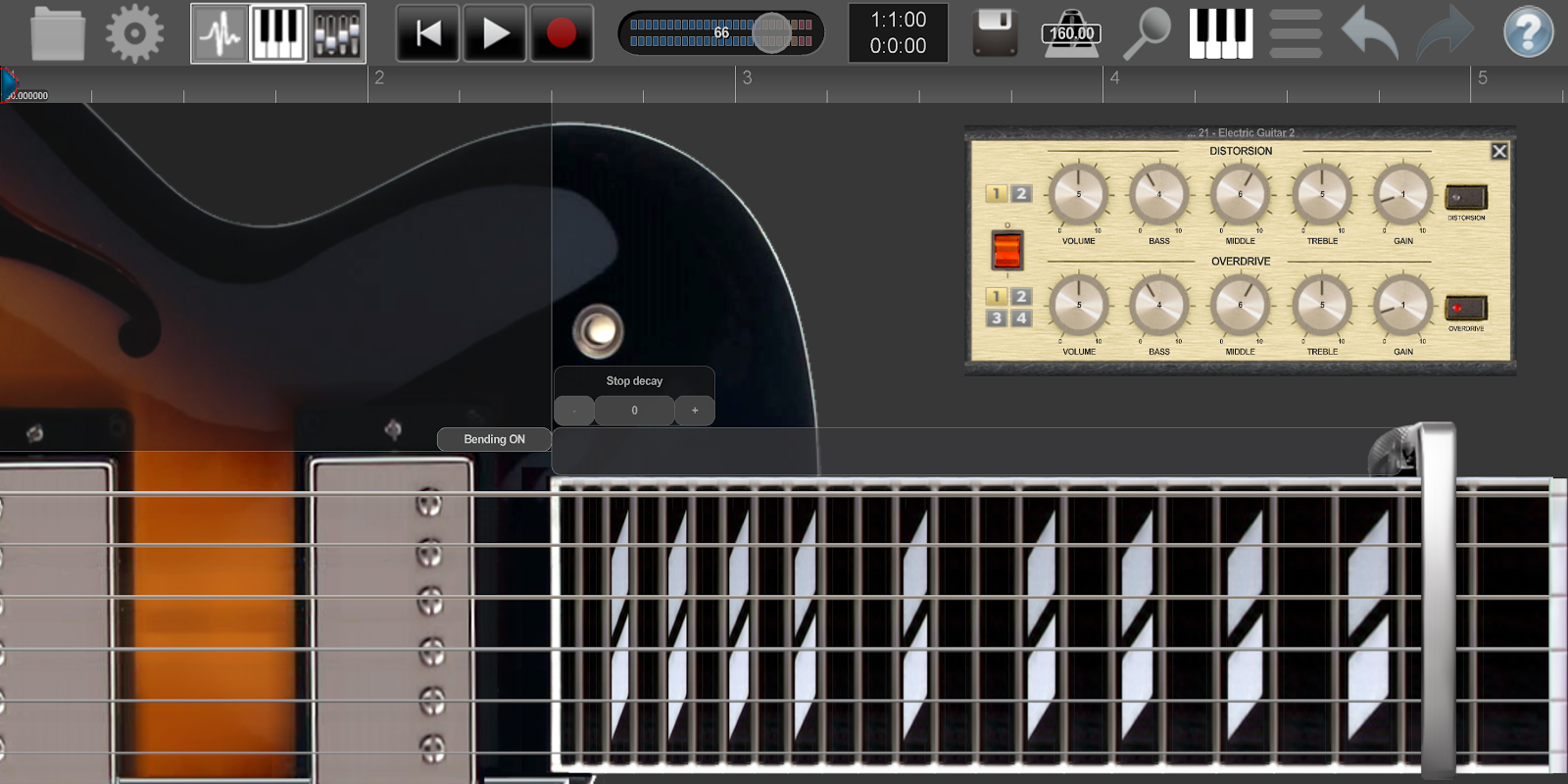The height and width of the screenshot is (784, 1568).
Task: Open the help question mark button
Action: click(1528, 33)
